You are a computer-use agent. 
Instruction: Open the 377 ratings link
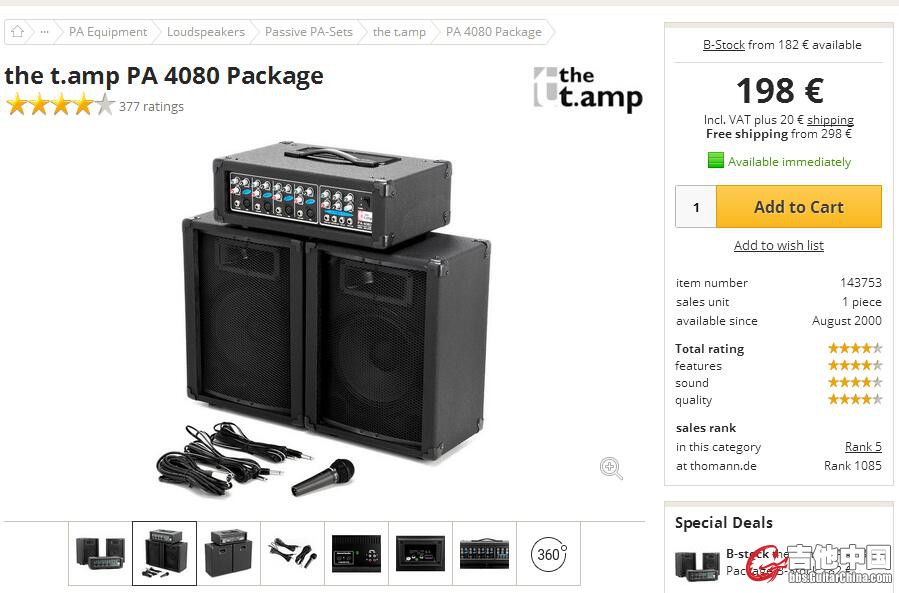151,107
